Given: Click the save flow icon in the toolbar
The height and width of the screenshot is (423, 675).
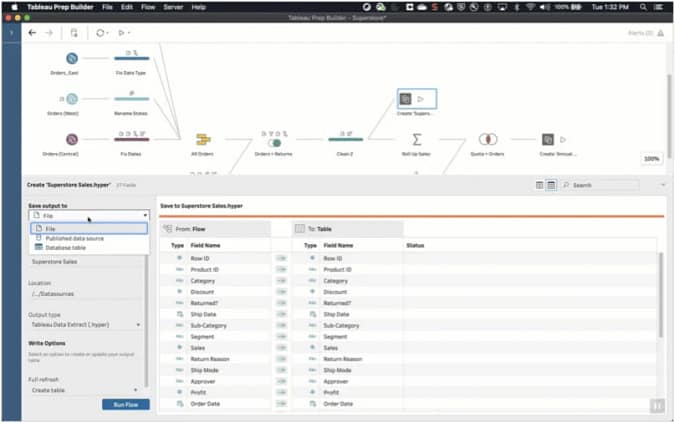Looking at the screenshot, I should pos(74,33).
